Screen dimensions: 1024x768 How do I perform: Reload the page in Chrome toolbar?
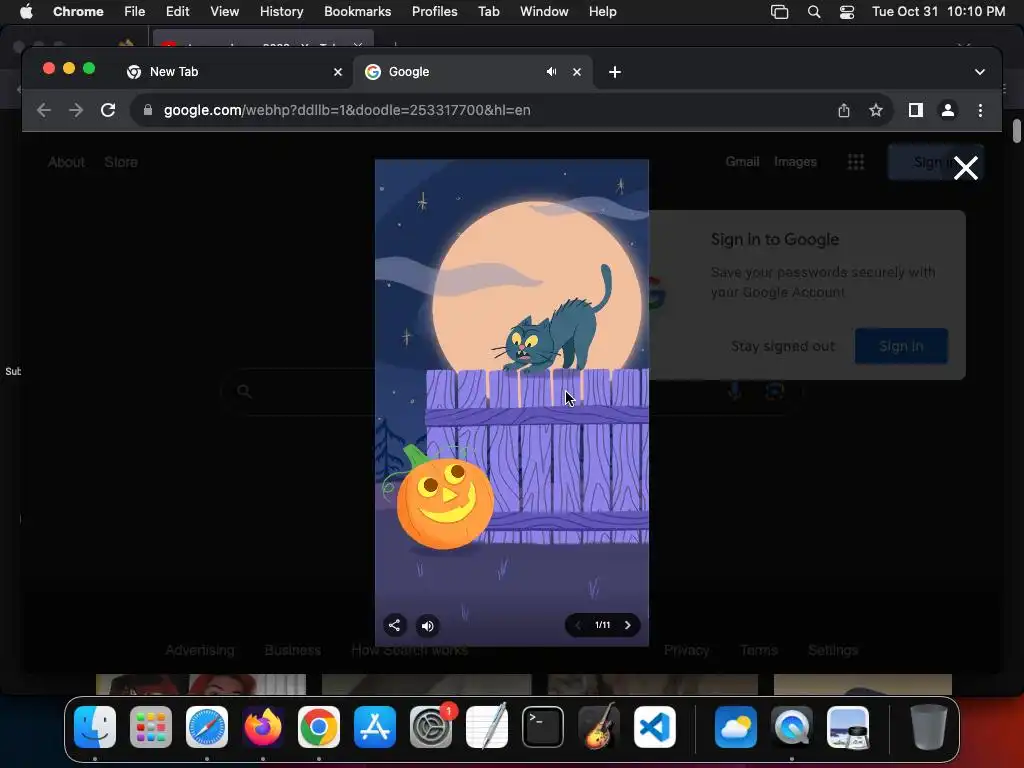tap(108, 110)
